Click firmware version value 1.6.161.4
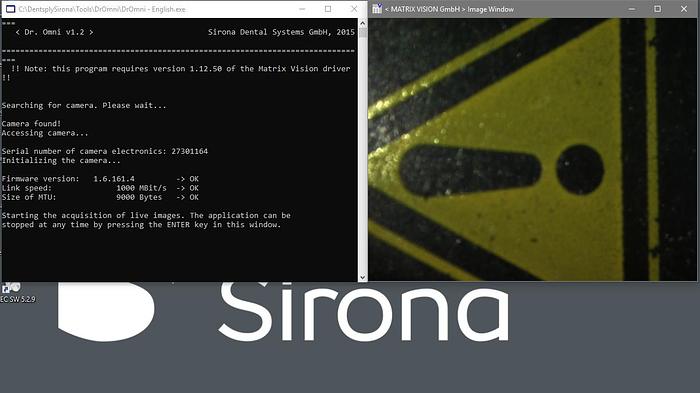700x393 pixels. click(x=114, y=179)
